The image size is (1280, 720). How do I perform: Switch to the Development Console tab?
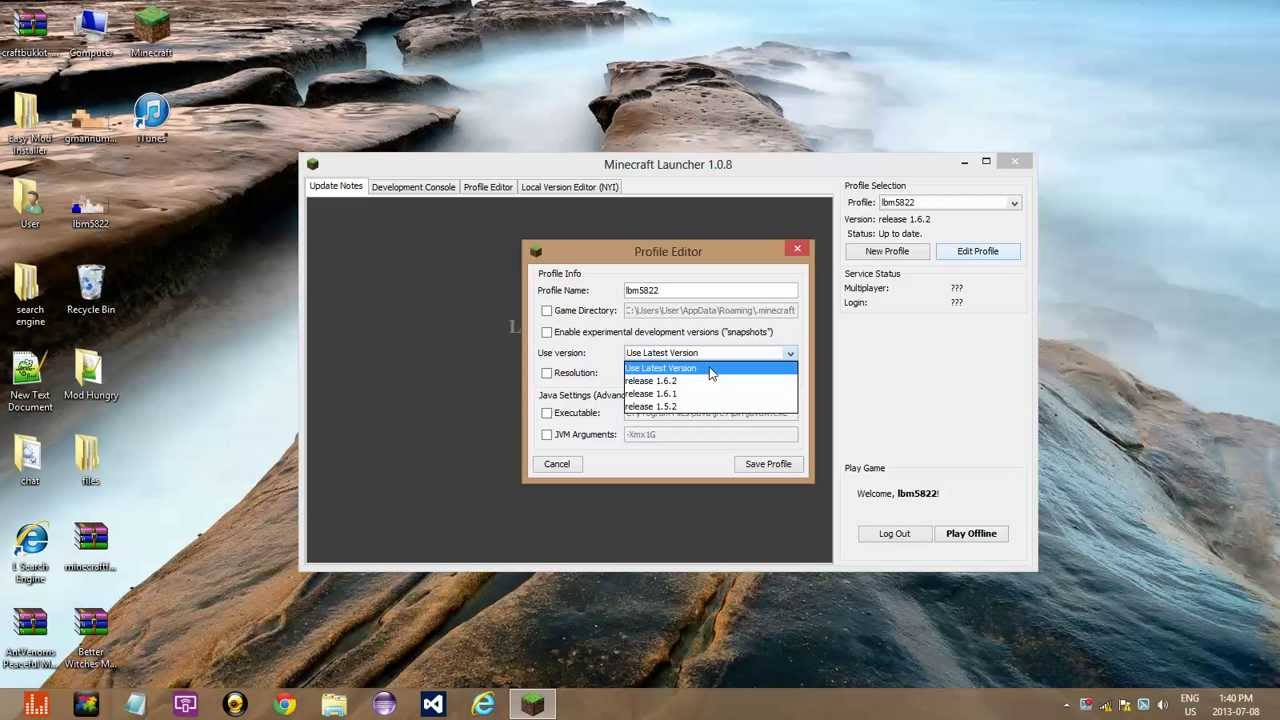[x=413, y=187]
